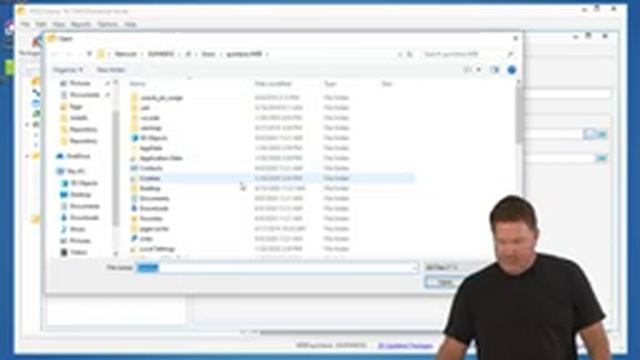The width and height of the screenshot is (640, 360).
Task: Open the Edit menu in main window
Action: coord(41,24)
